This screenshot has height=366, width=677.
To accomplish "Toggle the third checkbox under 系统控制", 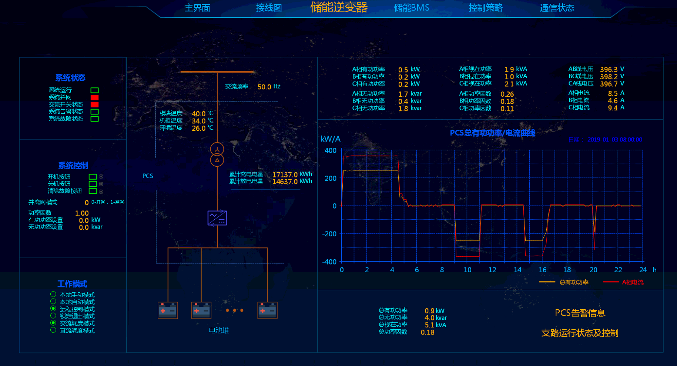I will pyautogui.click(x=93, y=191).
